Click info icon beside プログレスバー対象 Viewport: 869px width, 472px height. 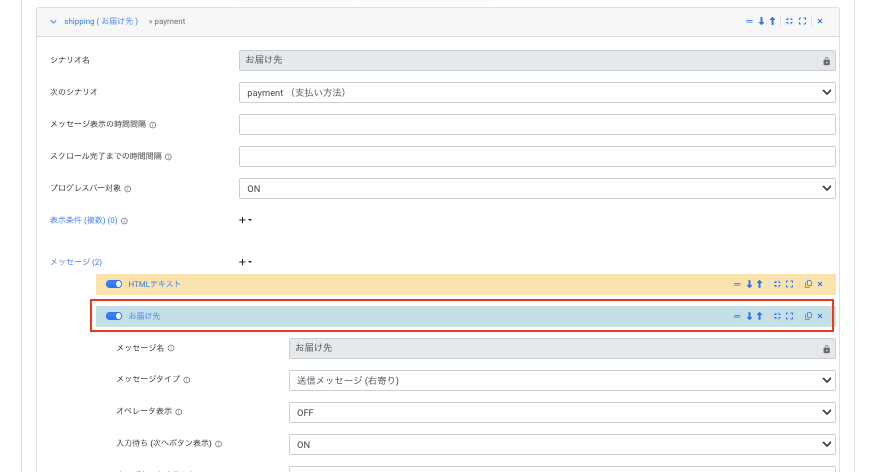point(128,188)
